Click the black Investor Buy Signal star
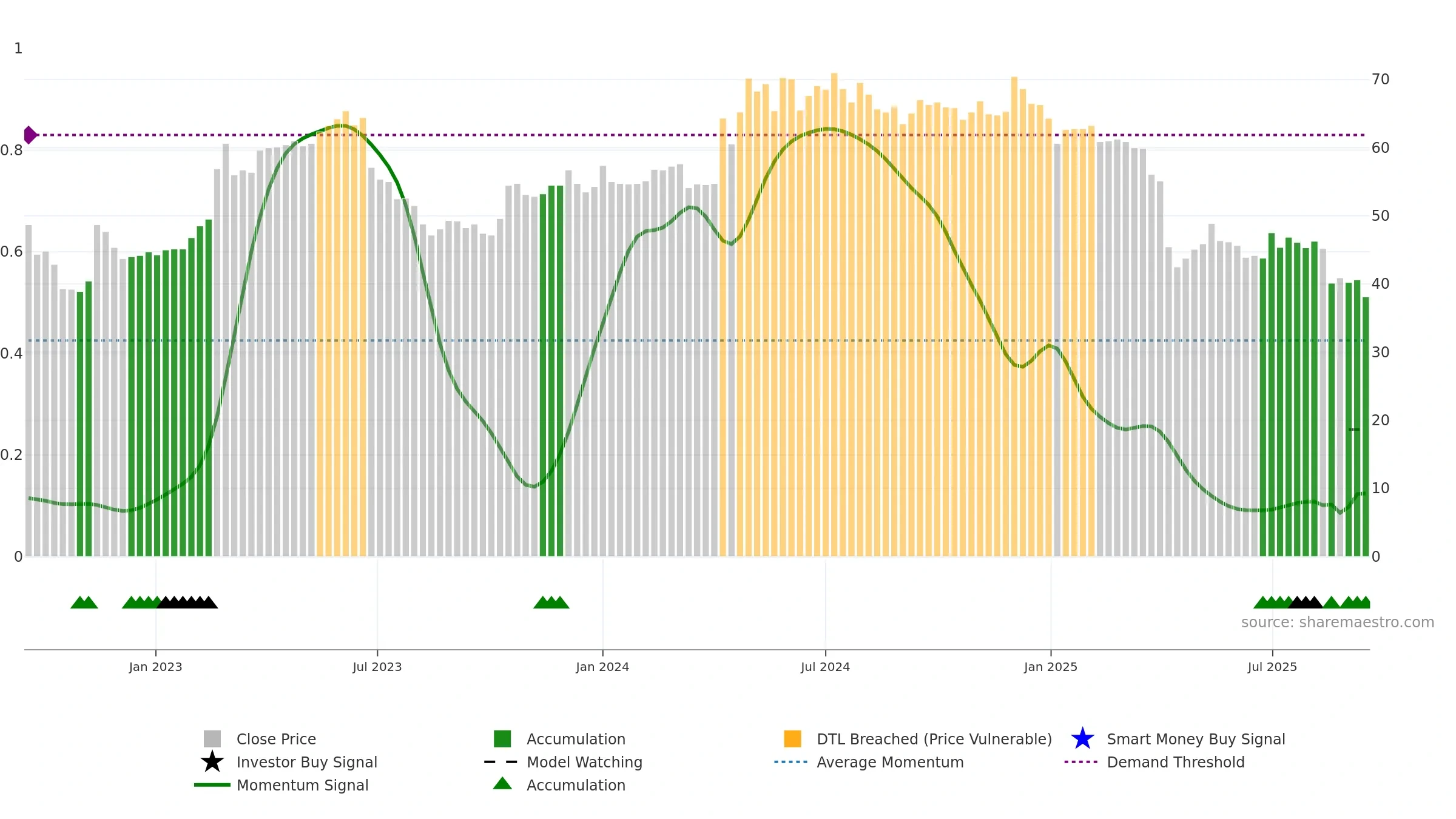The width and height of the screenshot is (1456, 819). (x=212, y=762)
